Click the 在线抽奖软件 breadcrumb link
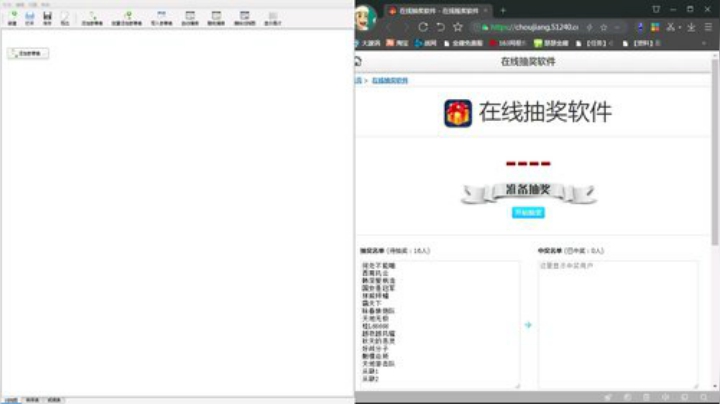 pyautogui.click(x=390, y=80)
